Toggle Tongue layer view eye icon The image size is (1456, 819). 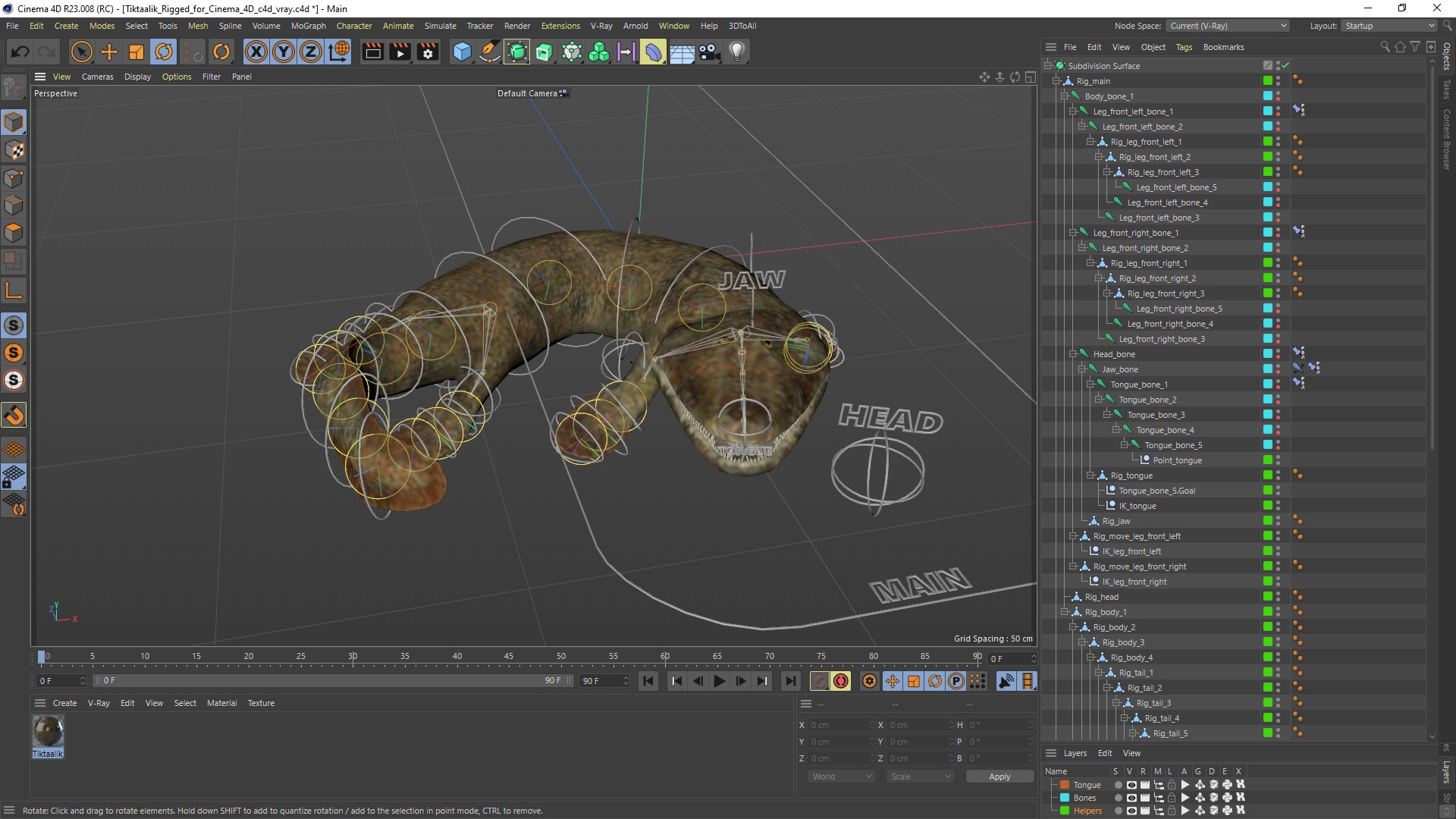[x=1131, y=785]
